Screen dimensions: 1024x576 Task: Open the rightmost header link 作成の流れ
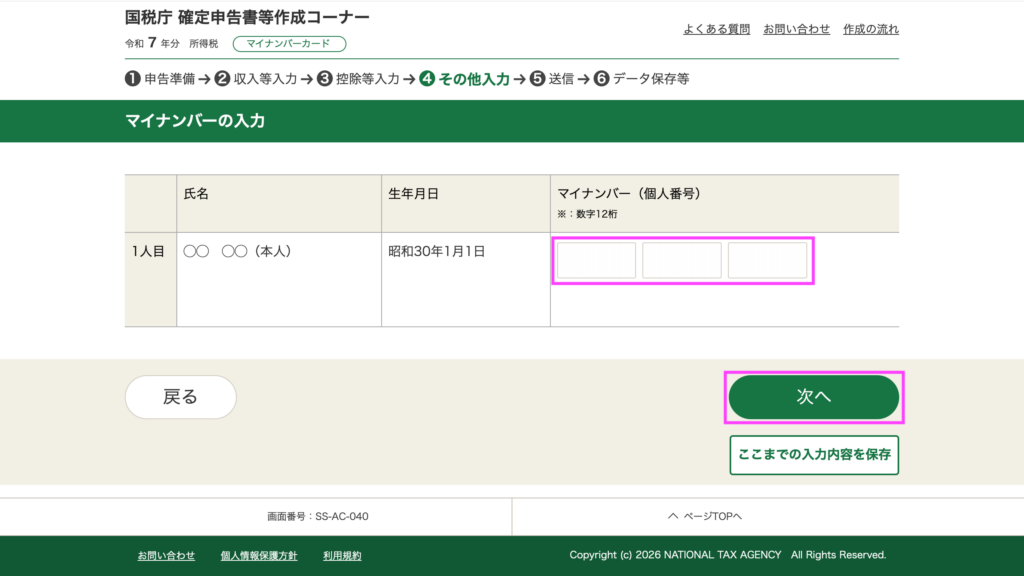[870, 29]
